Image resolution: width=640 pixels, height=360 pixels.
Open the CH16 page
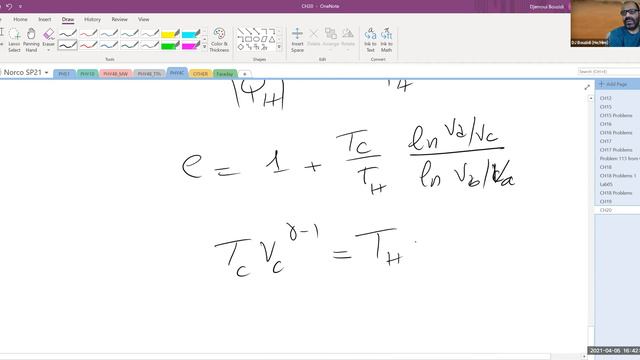[606, 124]
